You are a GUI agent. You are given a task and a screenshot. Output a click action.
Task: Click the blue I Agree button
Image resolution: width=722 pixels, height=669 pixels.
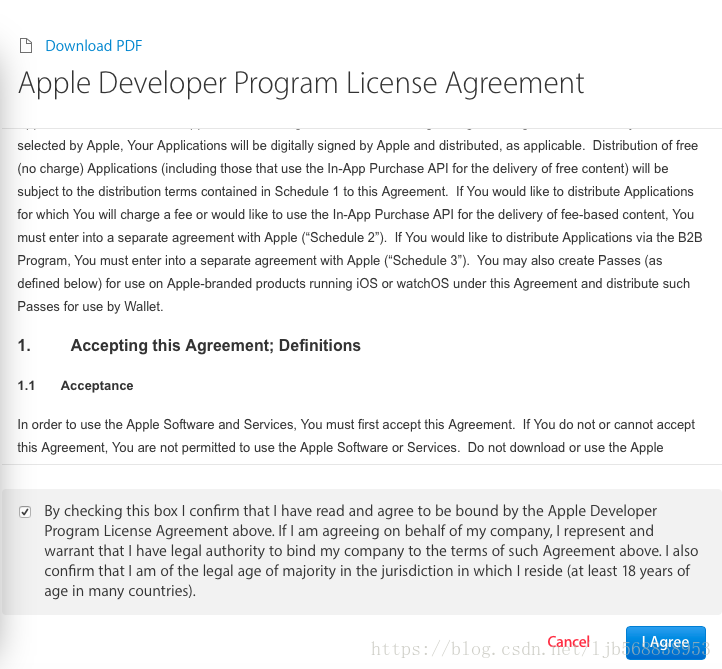(665, 642)
